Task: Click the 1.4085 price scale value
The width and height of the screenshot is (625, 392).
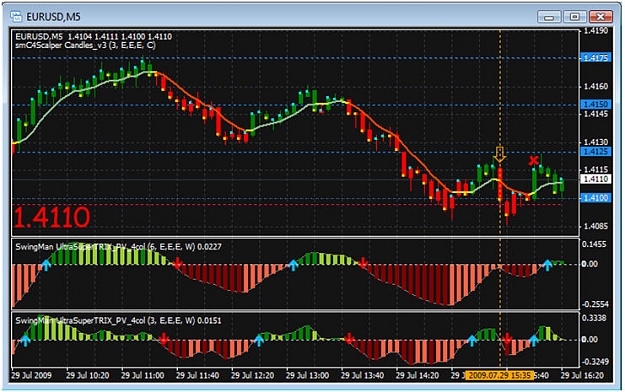Action: 596,226
